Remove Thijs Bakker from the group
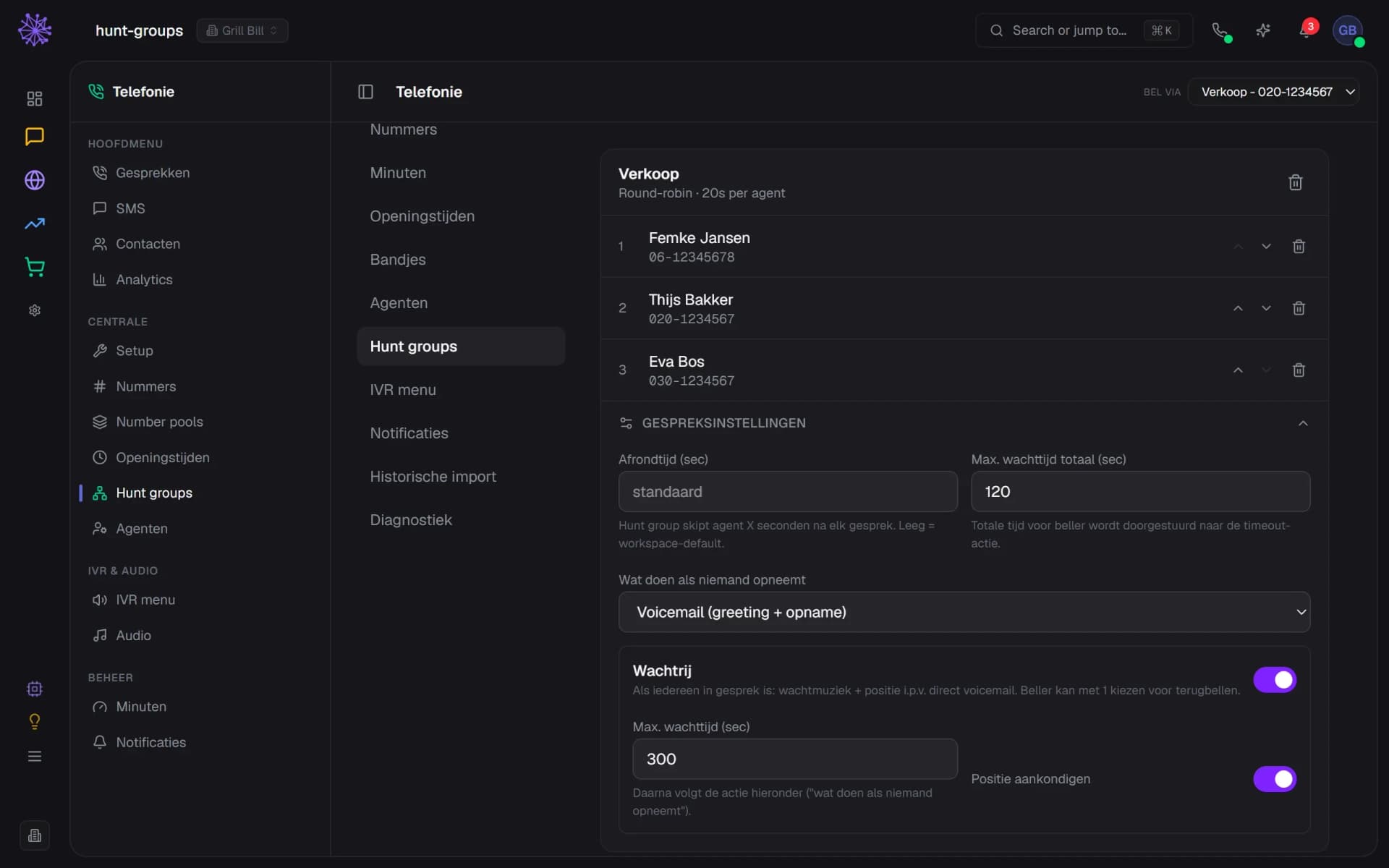 1299,308
